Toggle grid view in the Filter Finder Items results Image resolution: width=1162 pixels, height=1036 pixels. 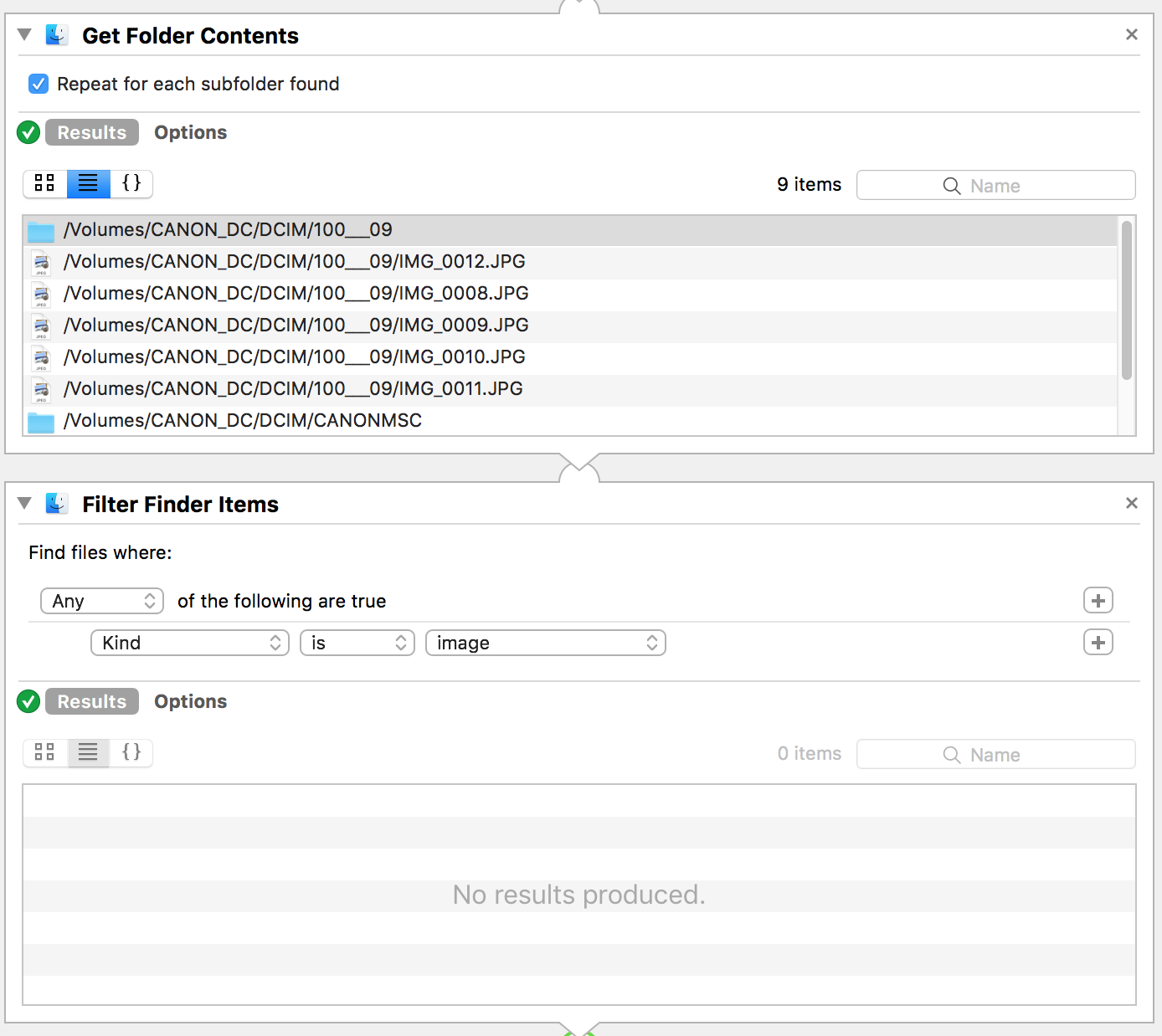(44, 753)
